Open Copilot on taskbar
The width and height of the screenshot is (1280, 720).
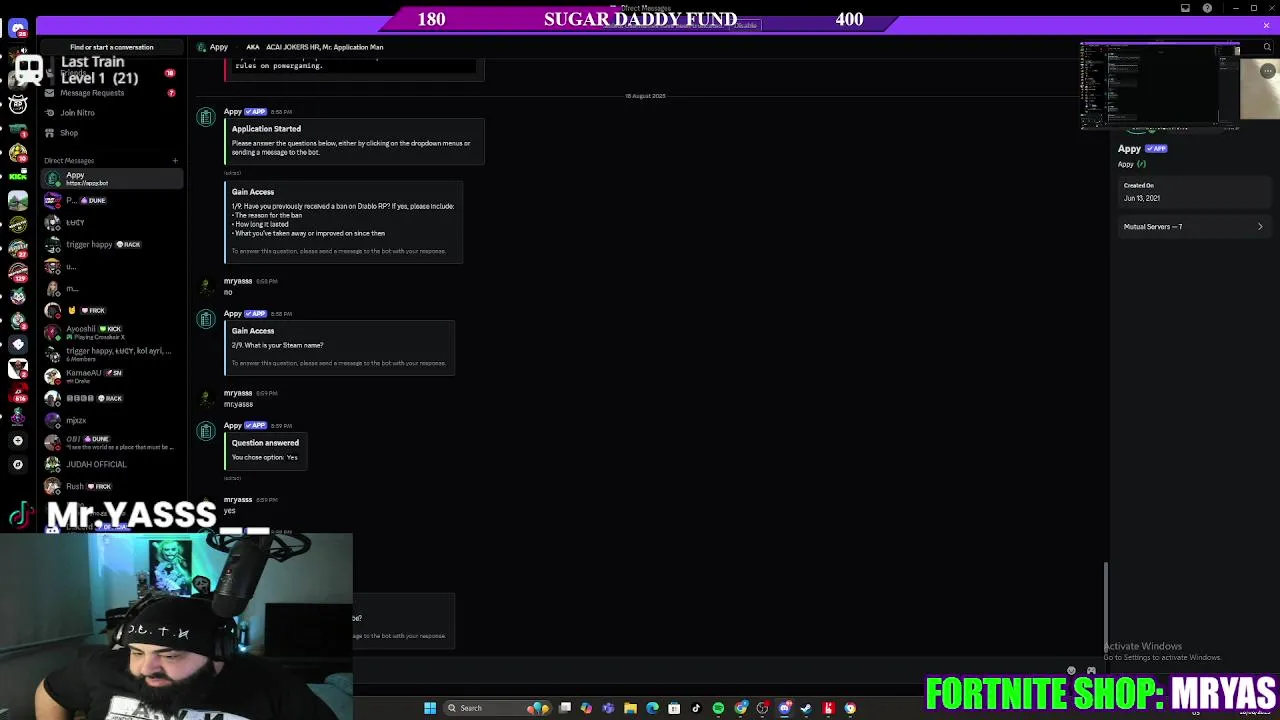pyautogui.click(x=586, y=708)
